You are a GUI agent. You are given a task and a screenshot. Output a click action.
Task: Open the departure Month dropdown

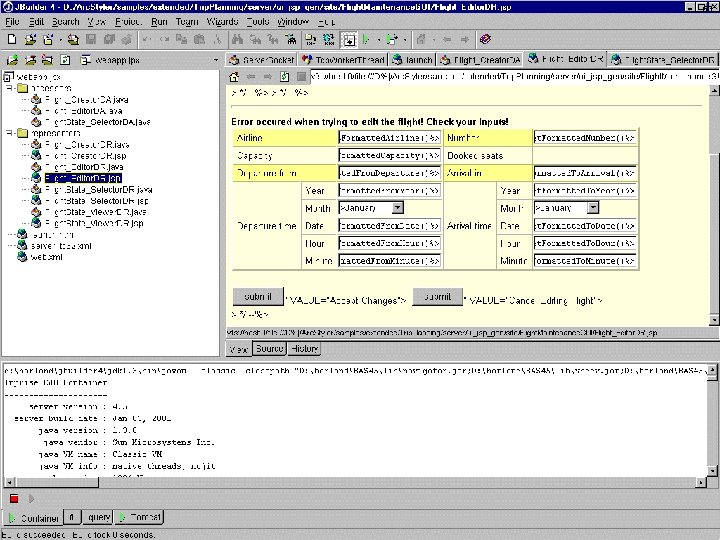397,207
